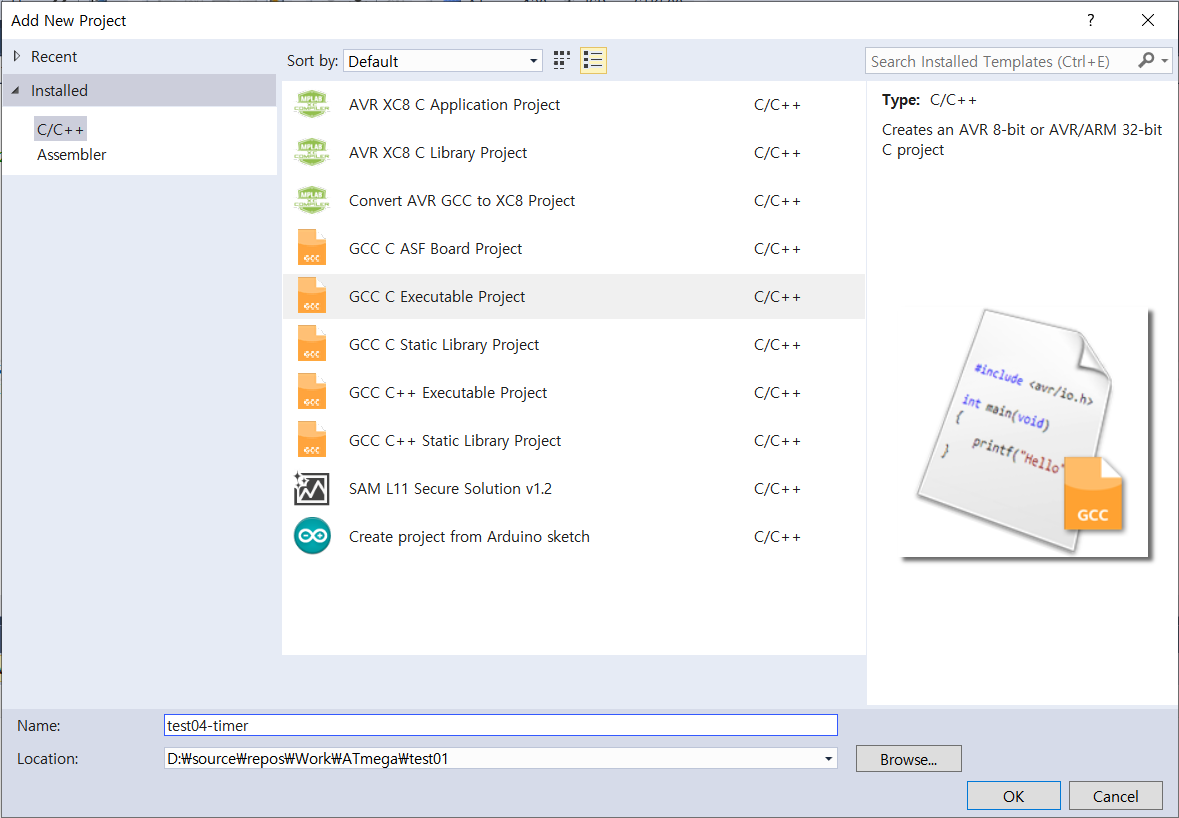Click the GCC C++ Executable Project icon
This screenshot has width=1179, height=818.
pos(312,392)
